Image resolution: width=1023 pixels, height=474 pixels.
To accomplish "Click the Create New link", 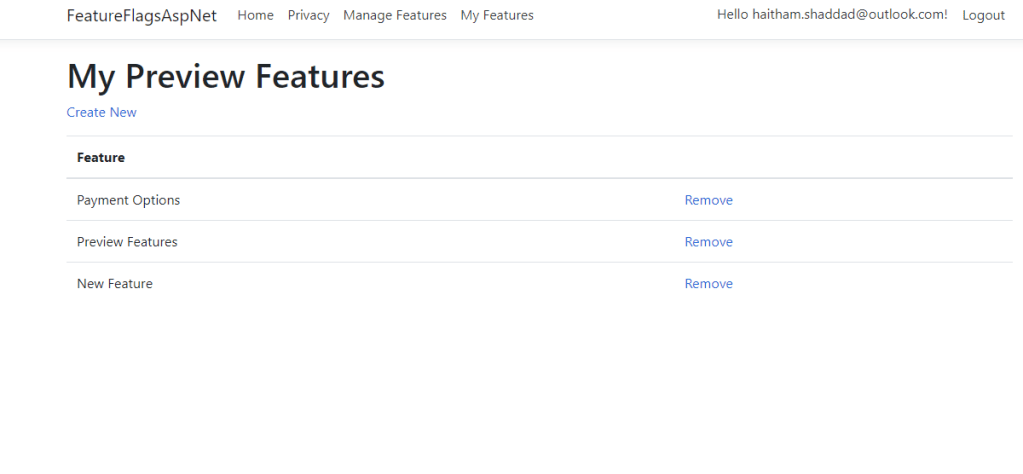I will (101, 113).
